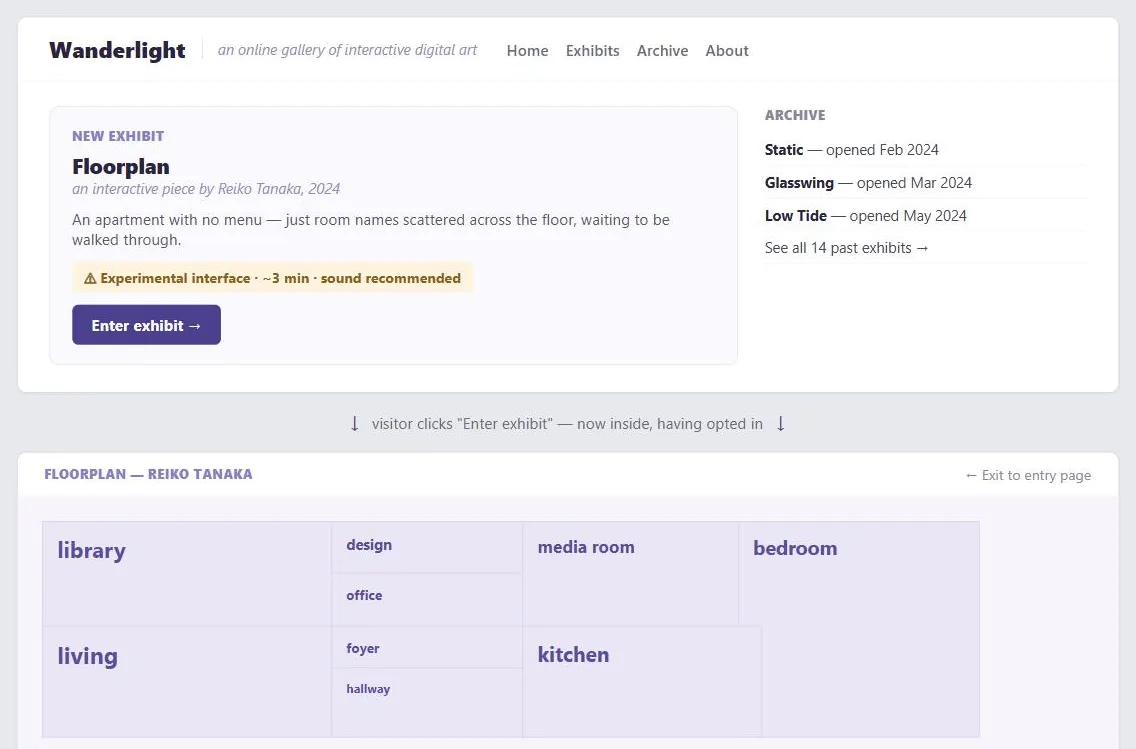This screenshot has width=1136, height=749.
Task: Click Exit to entry page link
Action: 1028,475
